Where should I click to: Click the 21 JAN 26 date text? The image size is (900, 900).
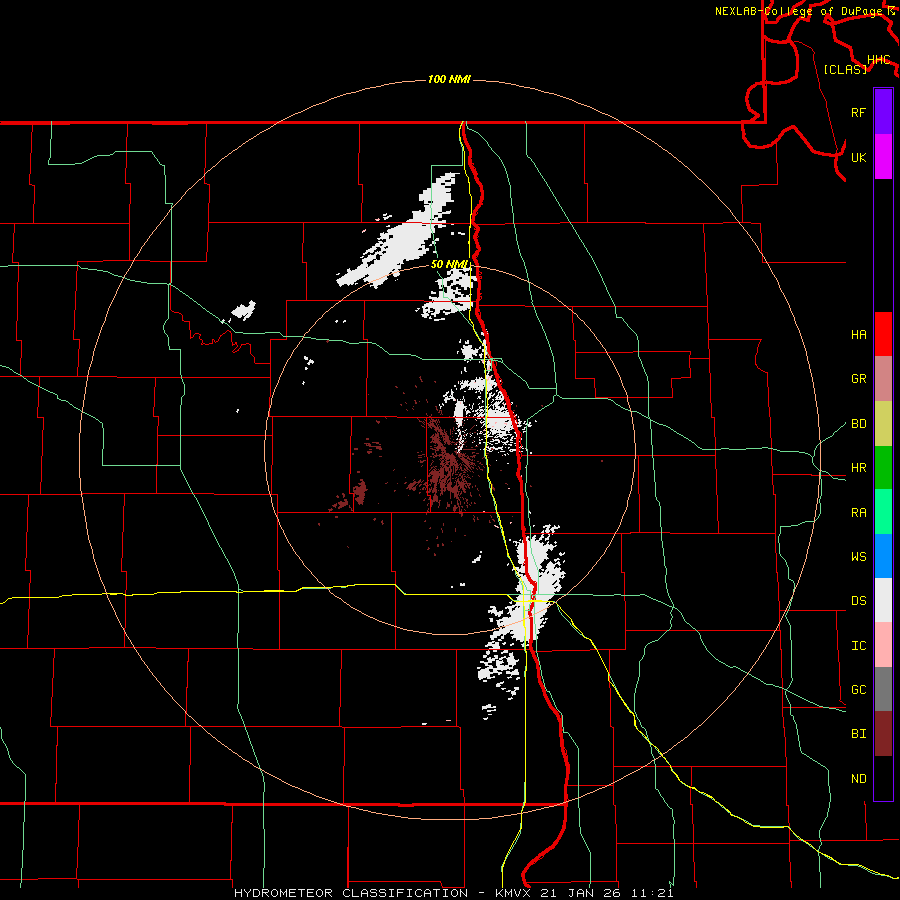580,893
